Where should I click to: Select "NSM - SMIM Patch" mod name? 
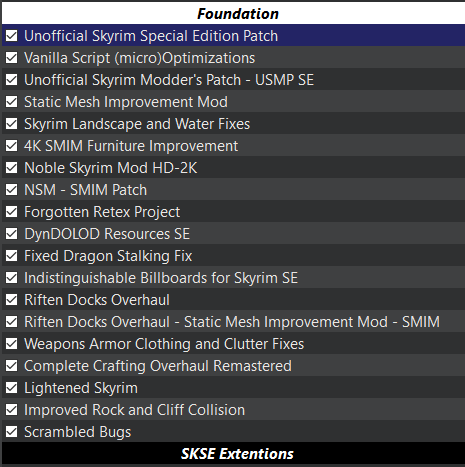pos(86,190)
